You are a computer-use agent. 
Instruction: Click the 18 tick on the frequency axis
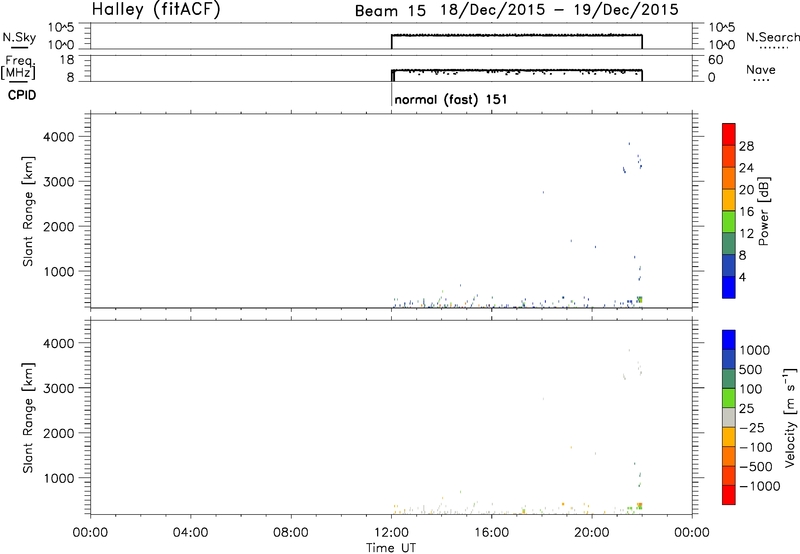pos(67,60)
